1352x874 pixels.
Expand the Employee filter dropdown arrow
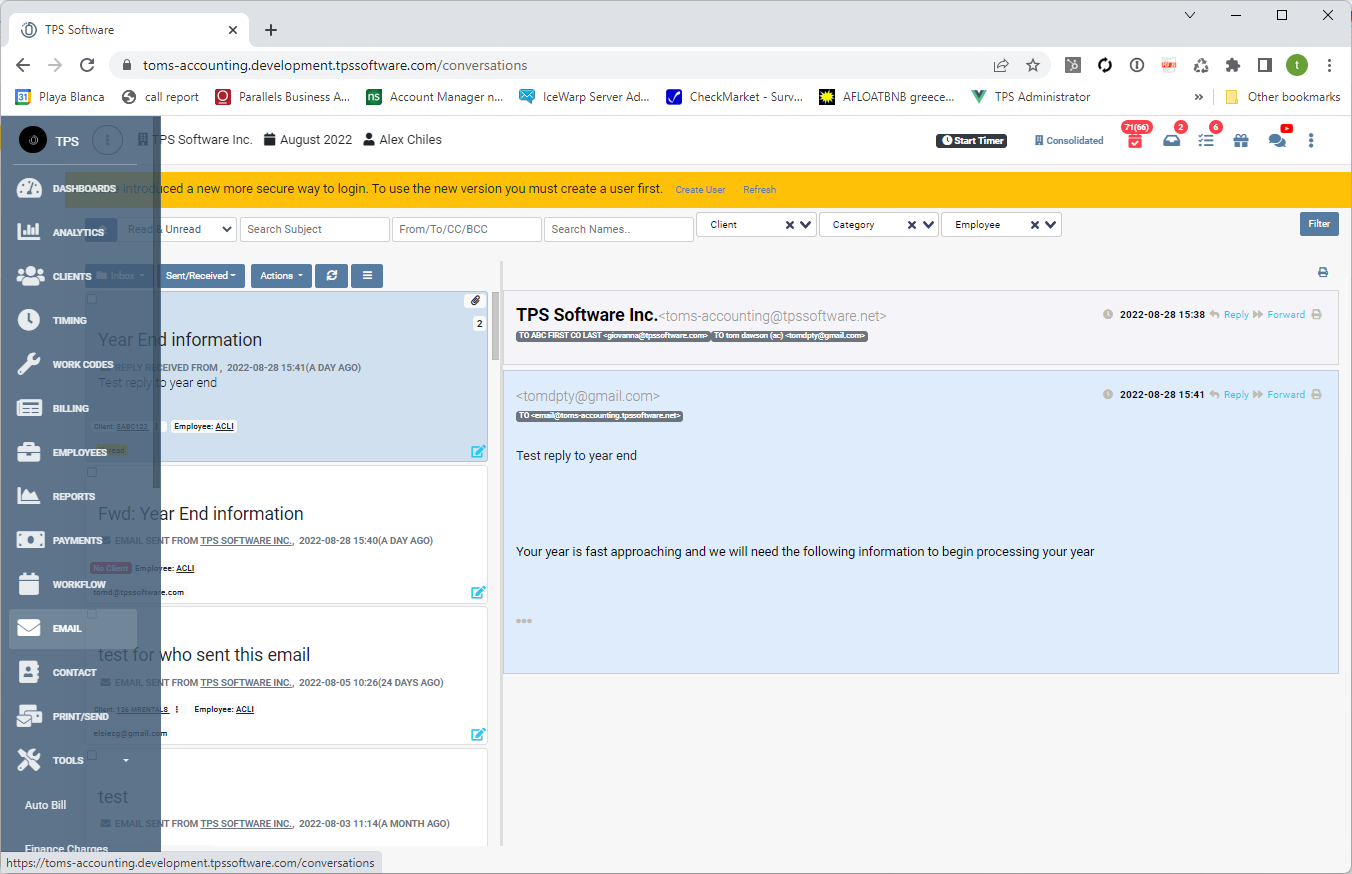point(1051,225)
